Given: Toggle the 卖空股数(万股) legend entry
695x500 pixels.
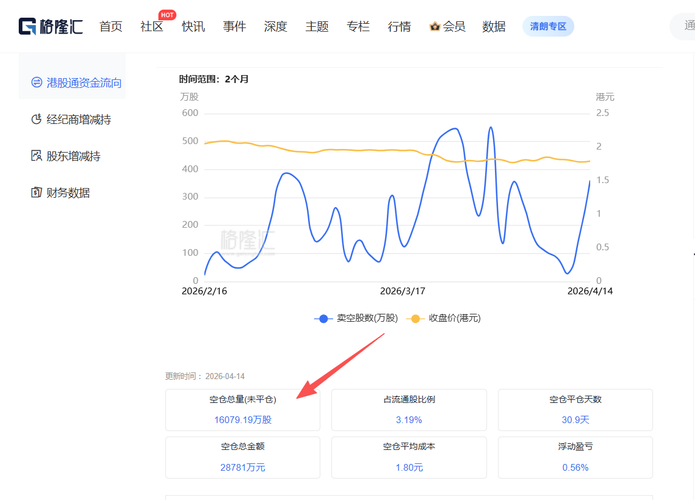Looking at the screenshot, I should (x=356, y=318).
